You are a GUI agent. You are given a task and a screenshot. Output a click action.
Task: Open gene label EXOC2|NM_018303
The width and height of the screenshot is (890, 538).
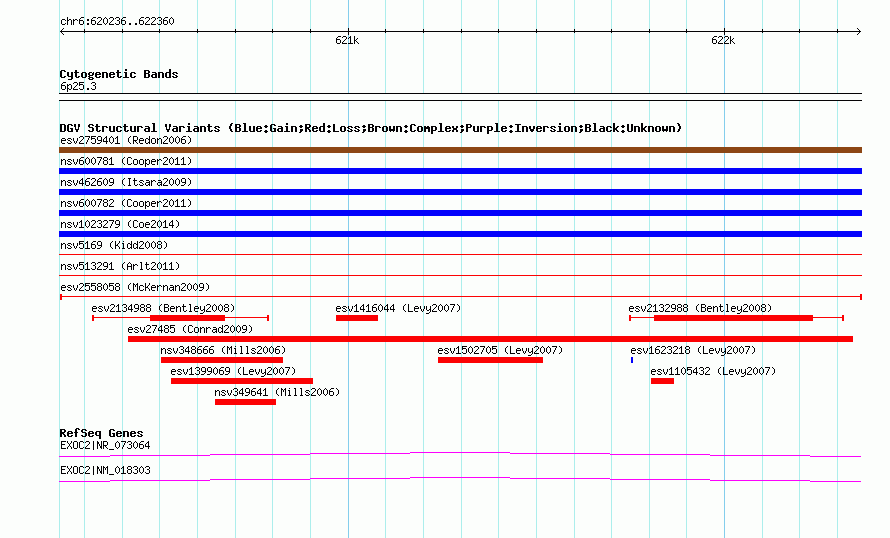pos(105,470)
